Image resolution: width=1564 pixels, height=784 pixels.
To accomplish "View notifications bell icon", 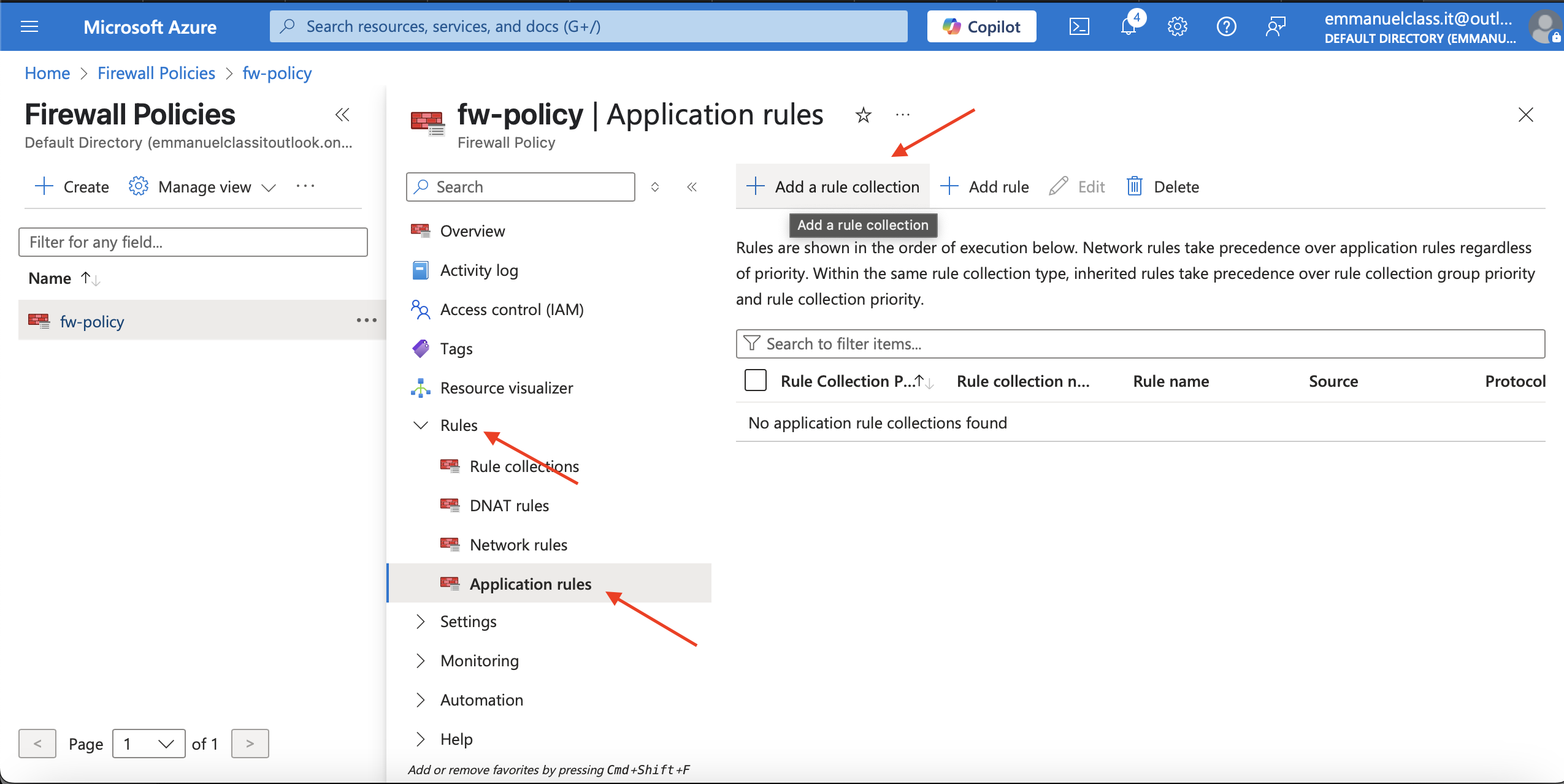I will click(1129, 26).
